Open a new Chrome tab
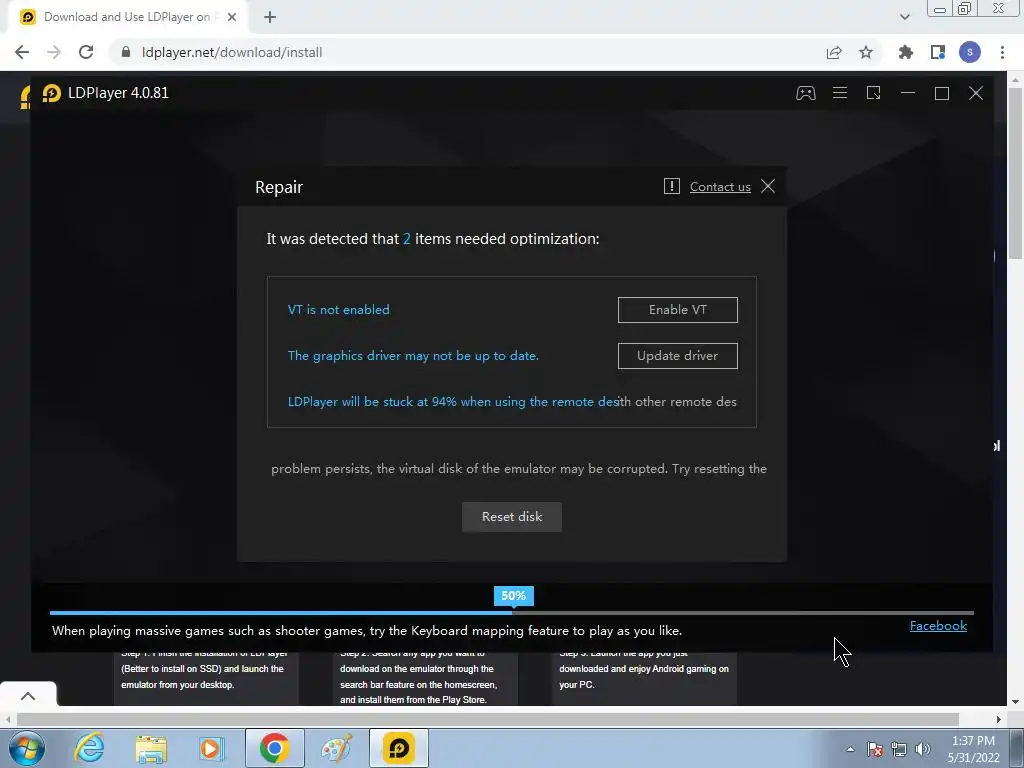 [x=270, y=18]
